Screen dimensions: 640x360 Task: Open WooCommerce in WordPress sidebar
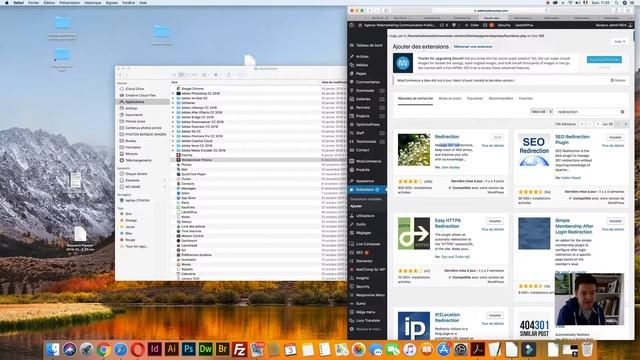click(368, 161)
